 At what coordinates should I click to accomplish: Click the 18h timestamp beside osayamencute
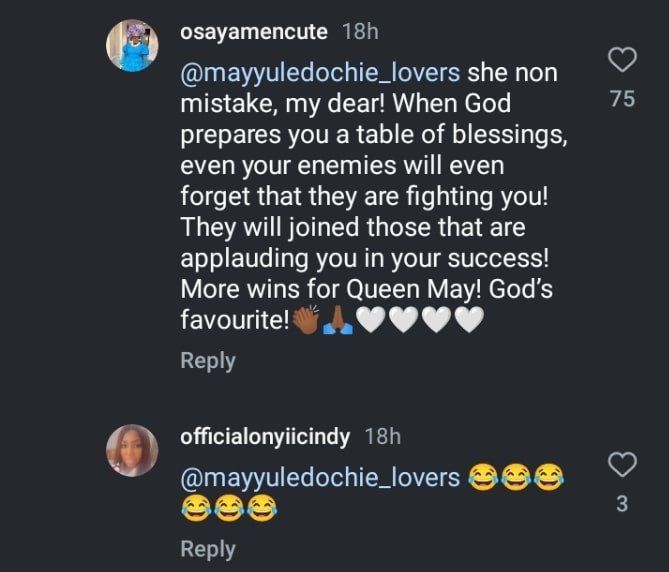point(360,32)
